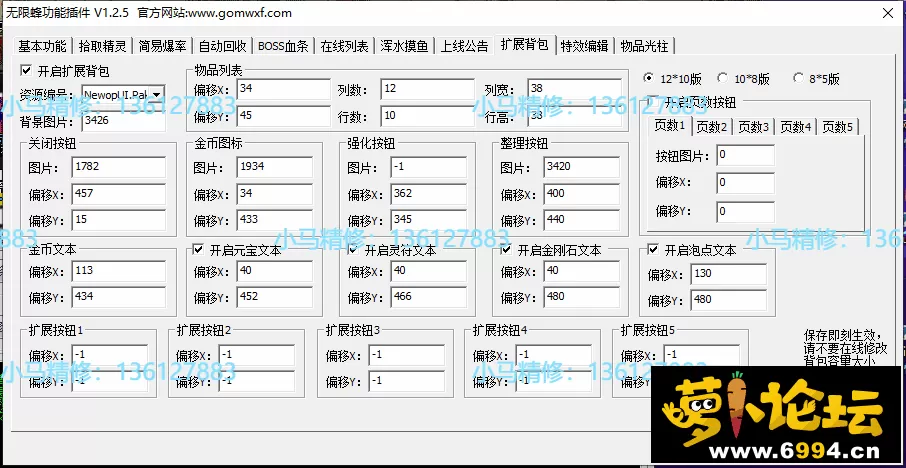The width and height of the screenshot is (906, 468).
Task: Click the 强化按钮 图片 field
Action: coord(429,167)
